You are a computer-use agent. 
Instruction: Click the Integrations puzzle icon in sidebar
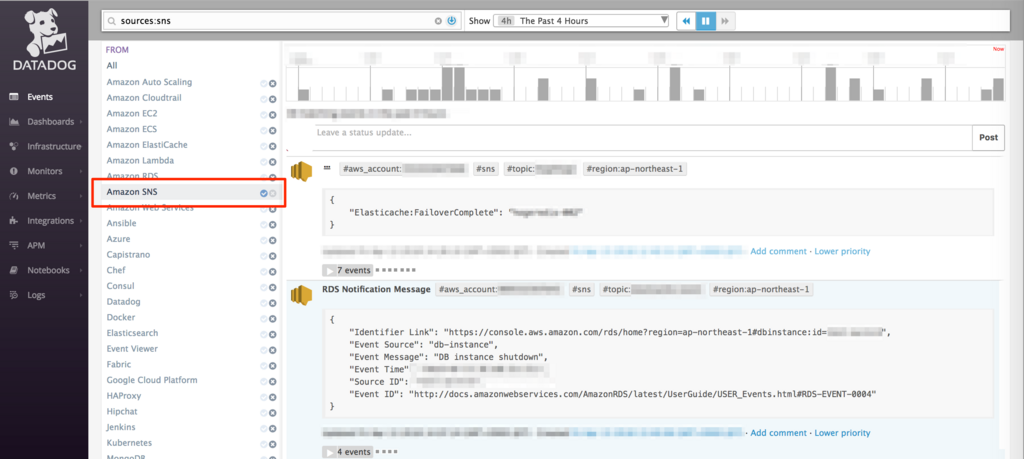click(14, 221)
